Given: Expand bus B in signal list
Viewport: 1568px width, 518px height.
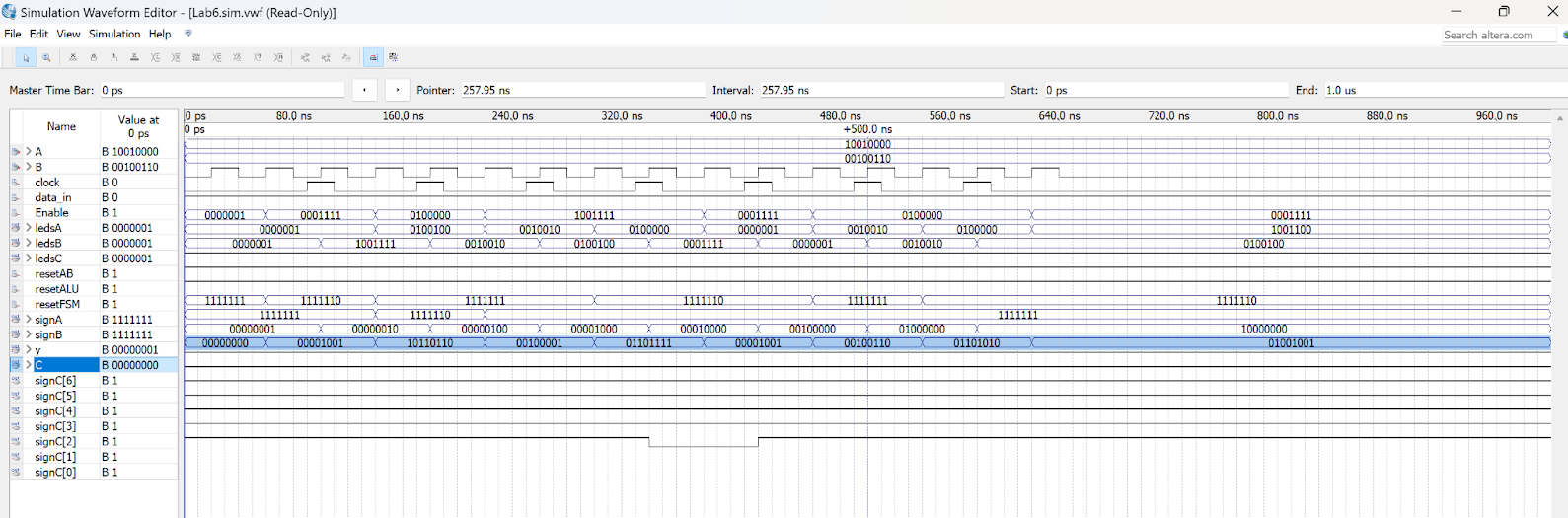Looking at the screenshot, I should click(29, 167).
